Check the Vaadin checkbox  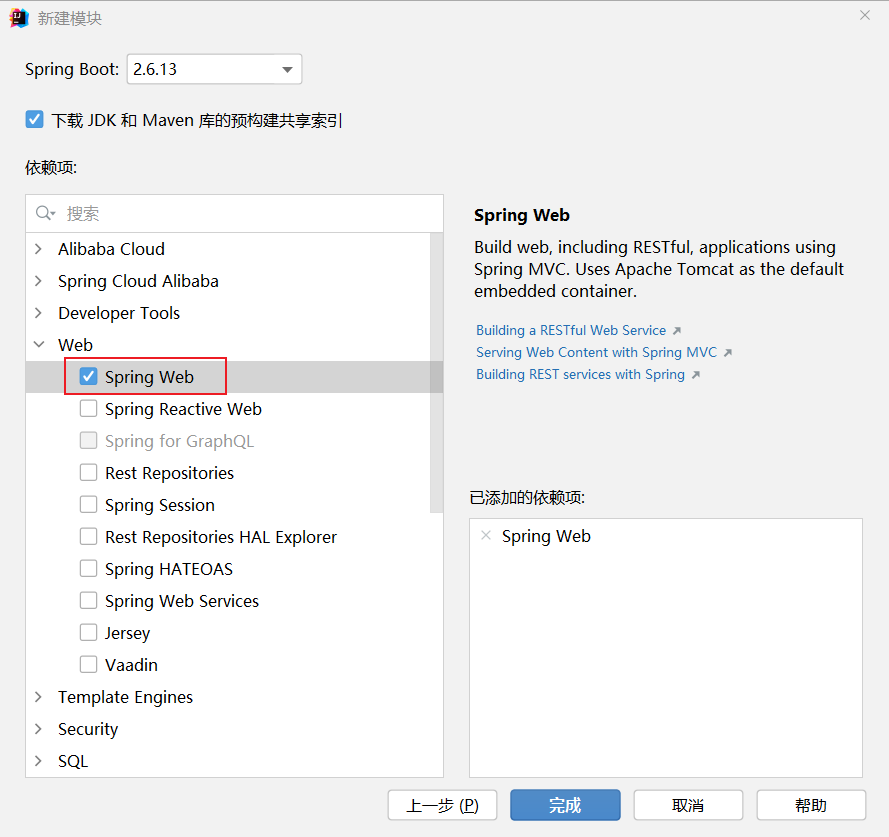pyautogui.click(x=88, y=665)
